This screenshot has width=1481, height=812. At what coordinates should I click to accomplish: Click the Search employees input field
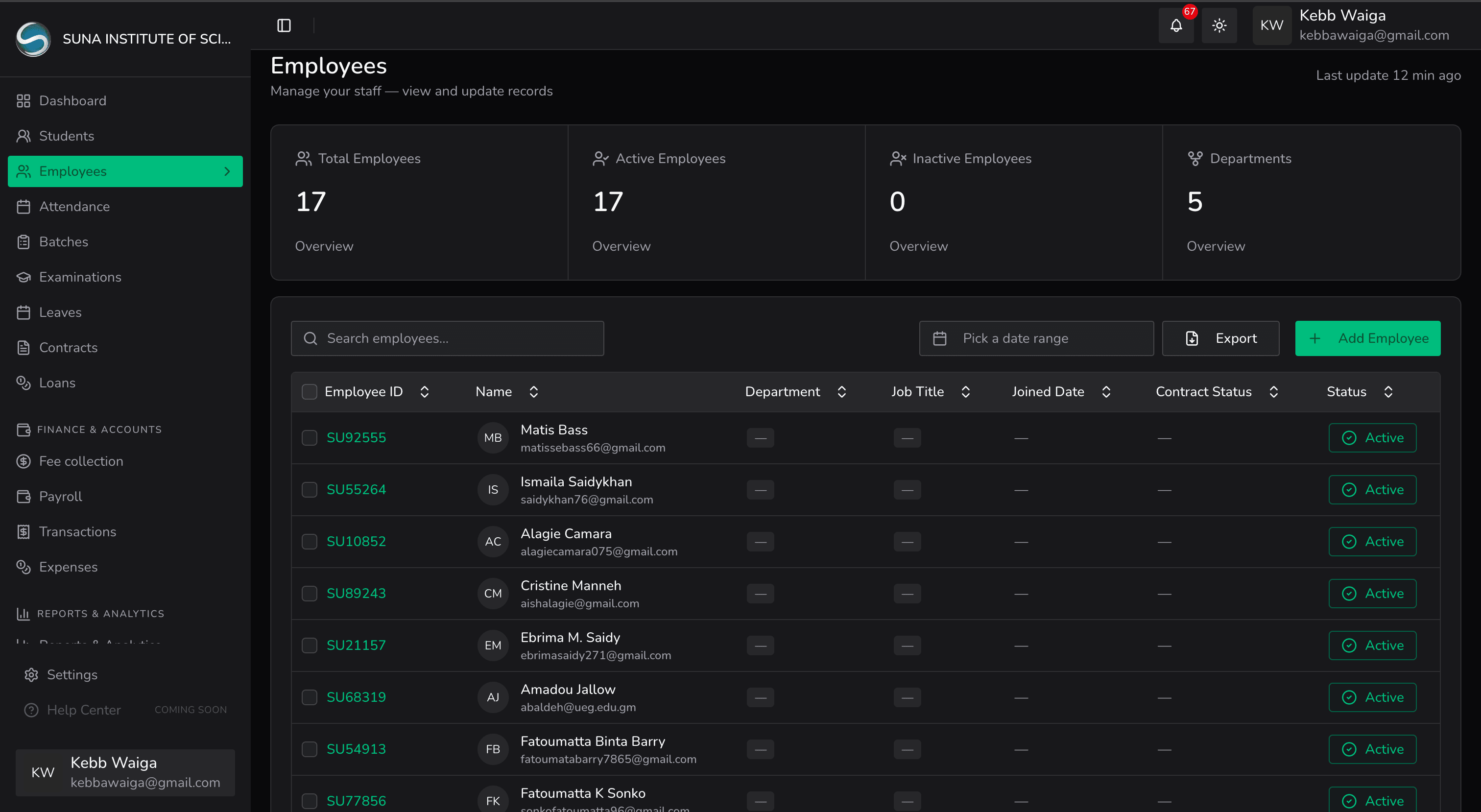[447, 338]
